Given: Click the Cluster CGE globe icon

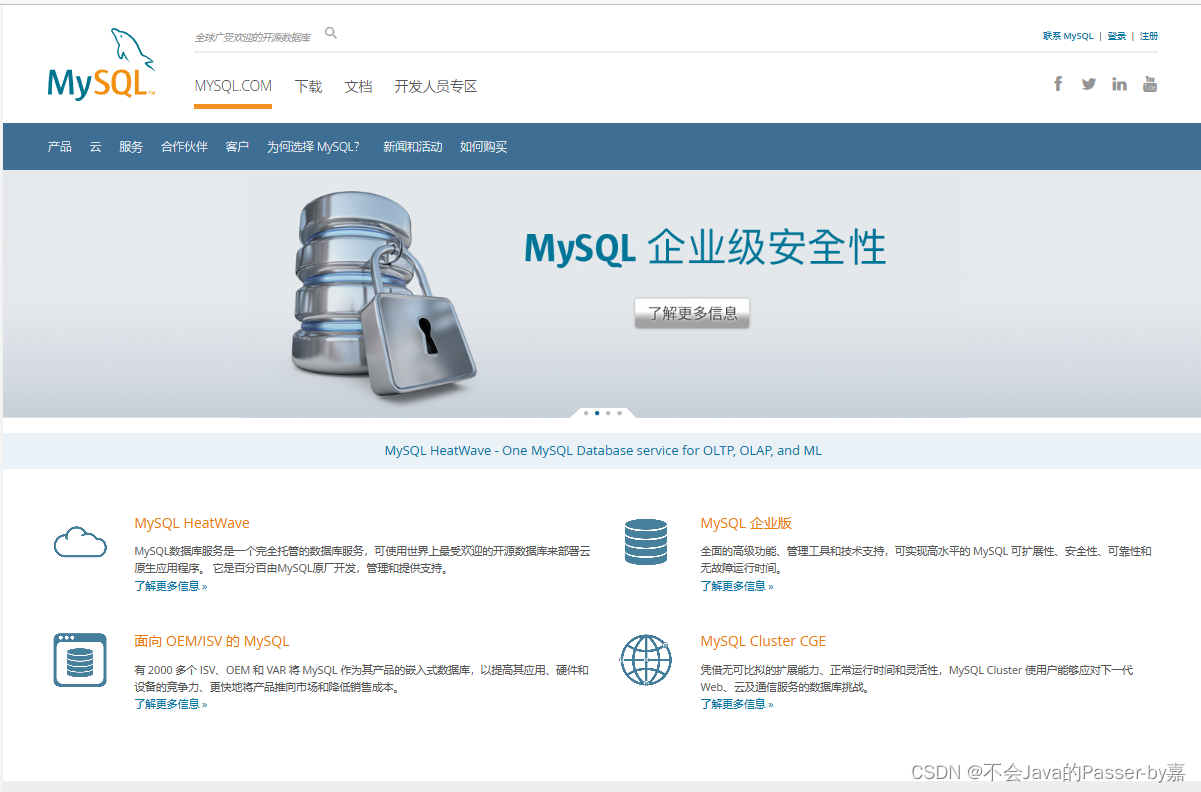Looking at the screenshot, I should [645, 660].
